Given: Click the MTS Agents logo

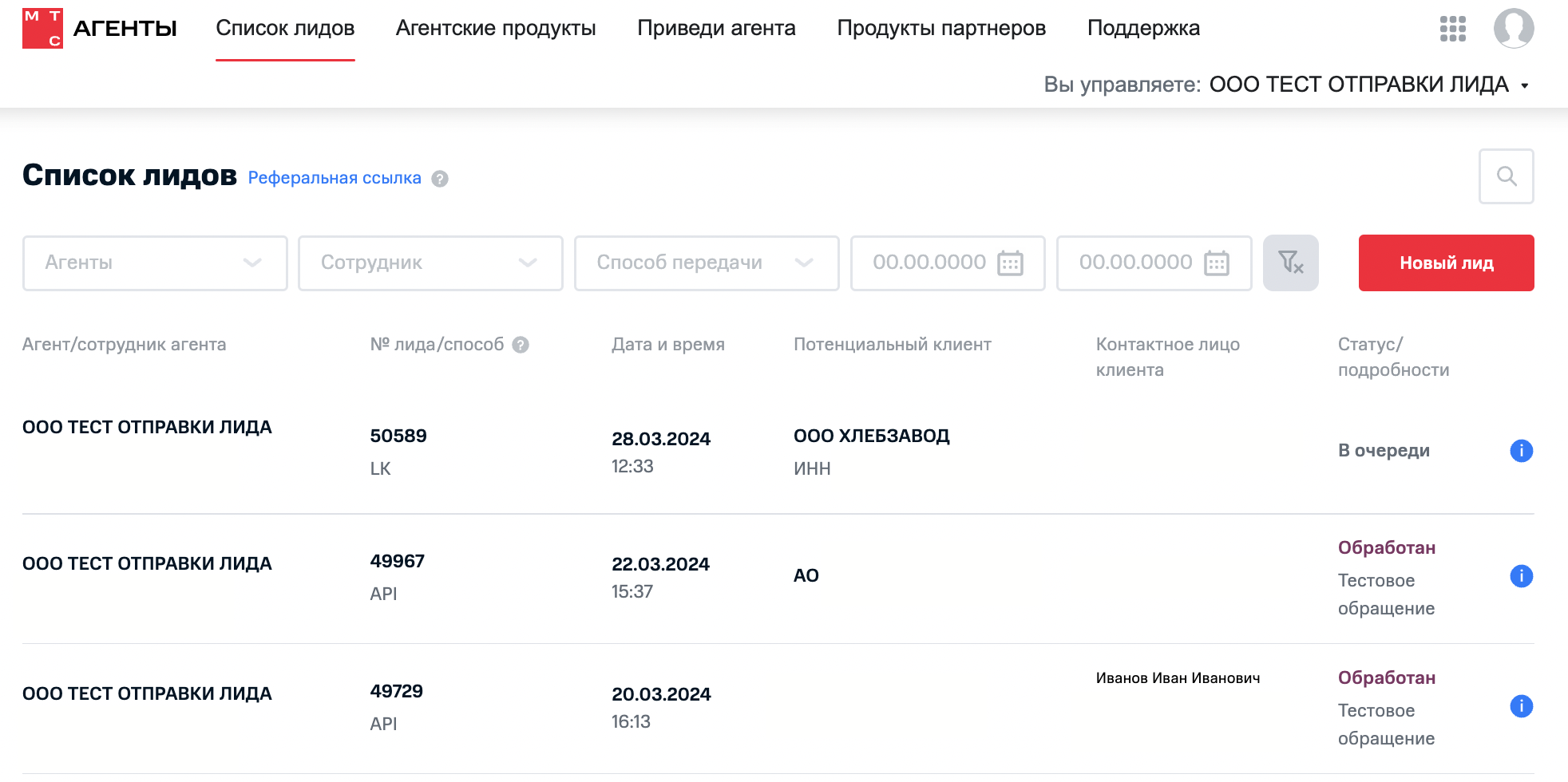Looking at the screenshot, I should 100,29.
